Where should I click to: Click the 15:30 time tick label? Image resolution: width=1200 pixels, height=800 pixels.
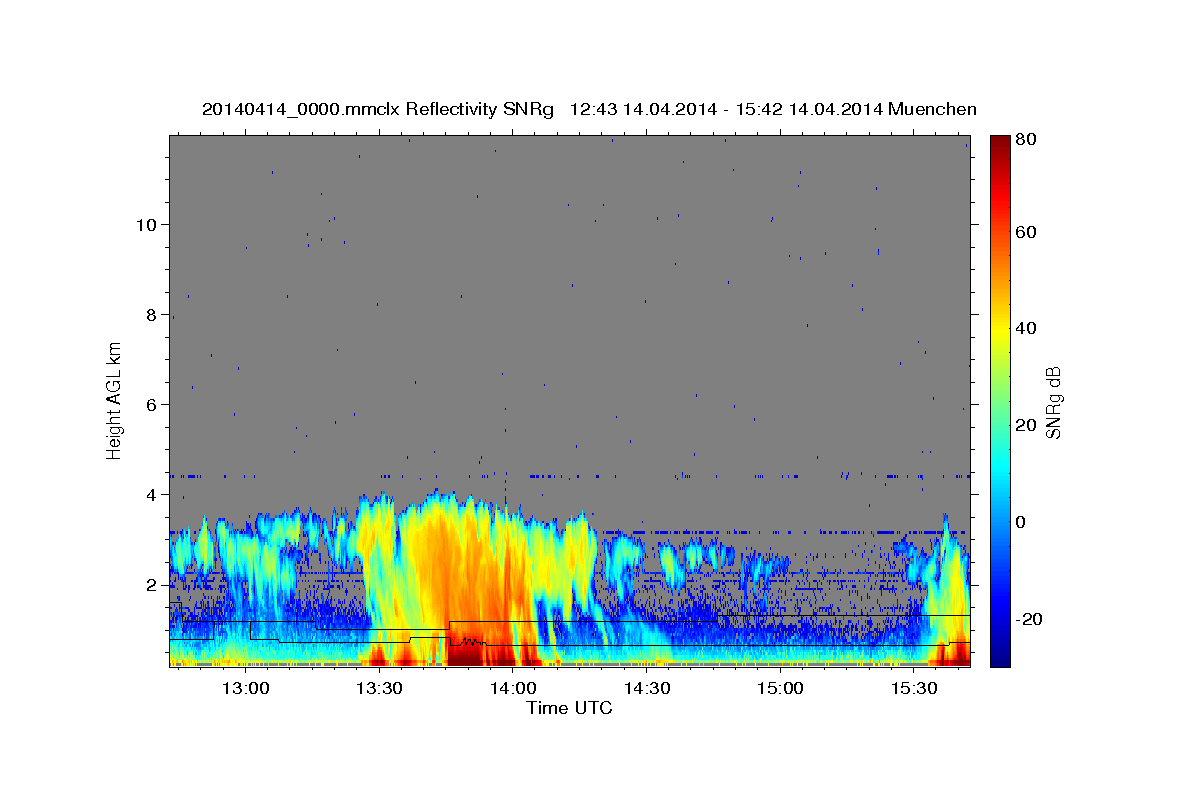(x=913, y=688)
